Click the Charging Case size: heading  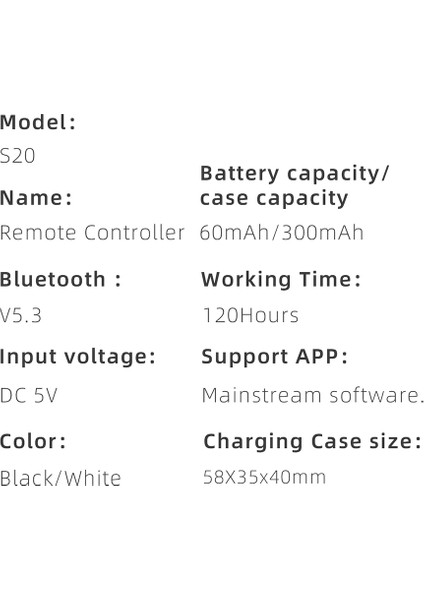(312, 442)
